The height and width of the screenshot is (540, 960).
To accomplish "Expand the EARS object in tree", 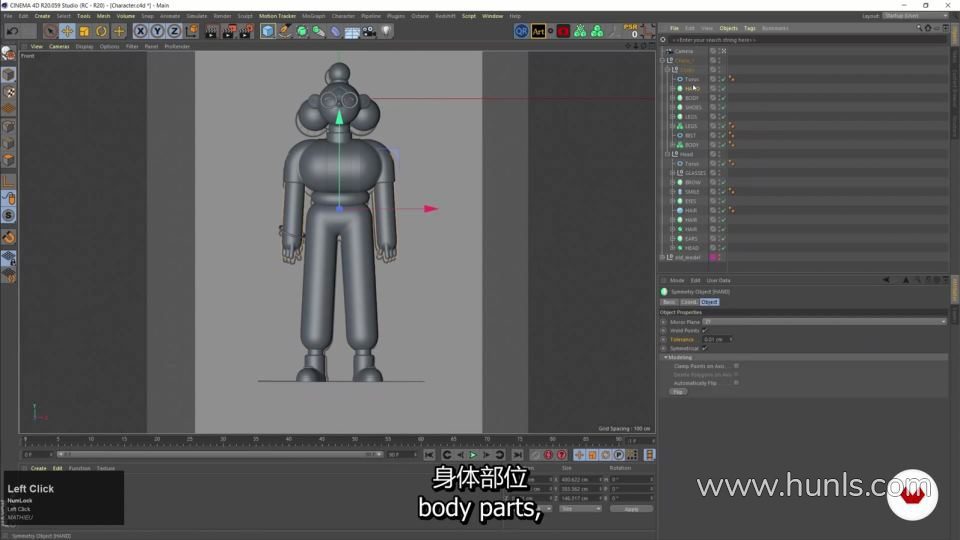I will pyautogui.click(x=672, y=239).
